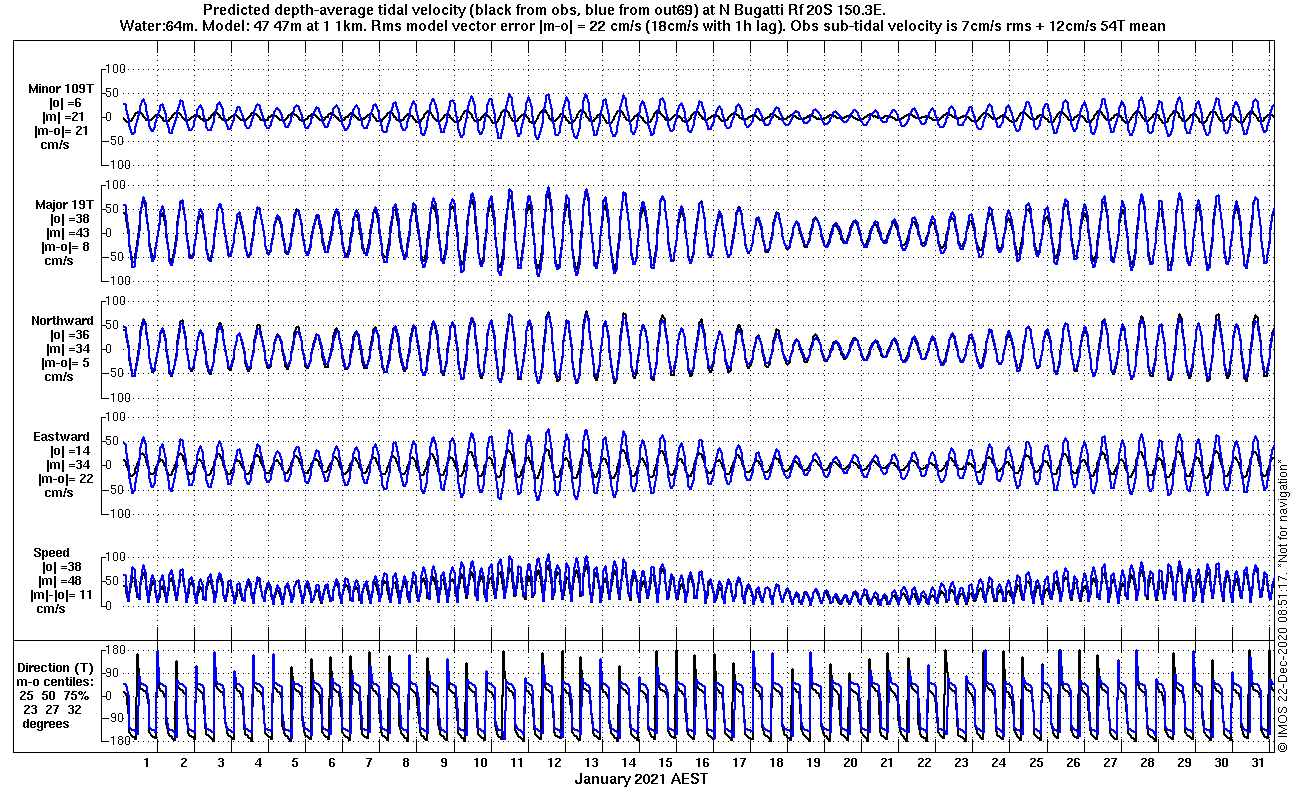The image size is (1300, 800).
Task: Click the '|o| =38' value in Major panel
Action: (70, 219)
